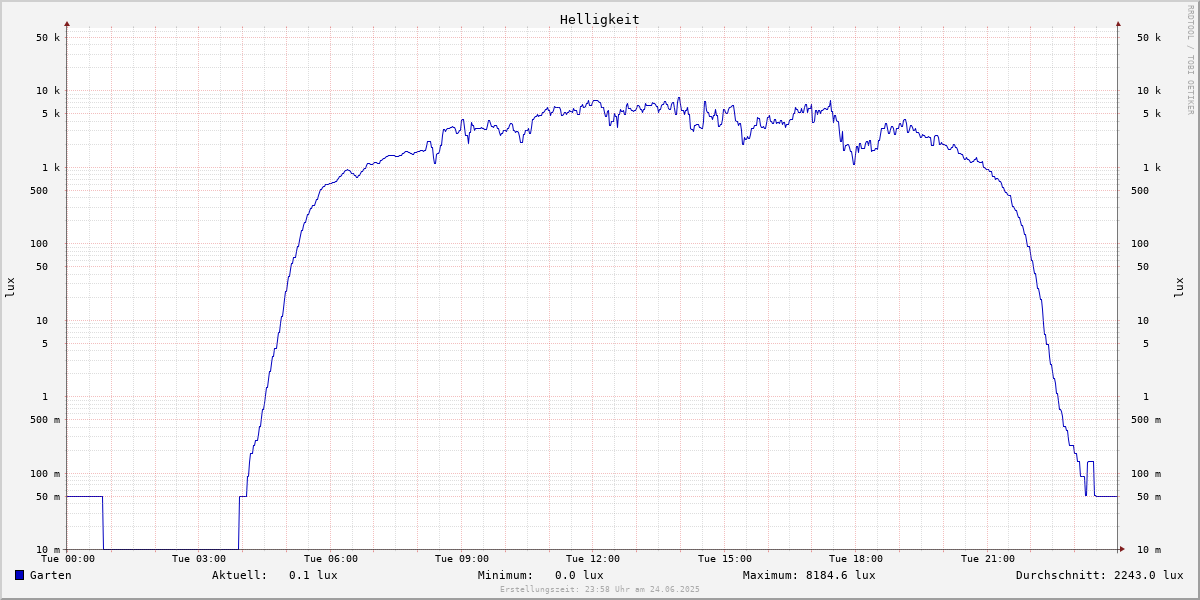1200x600 pixels.
Task: Click the chart title "Helligkeit"
Action: tap(600, 19)
